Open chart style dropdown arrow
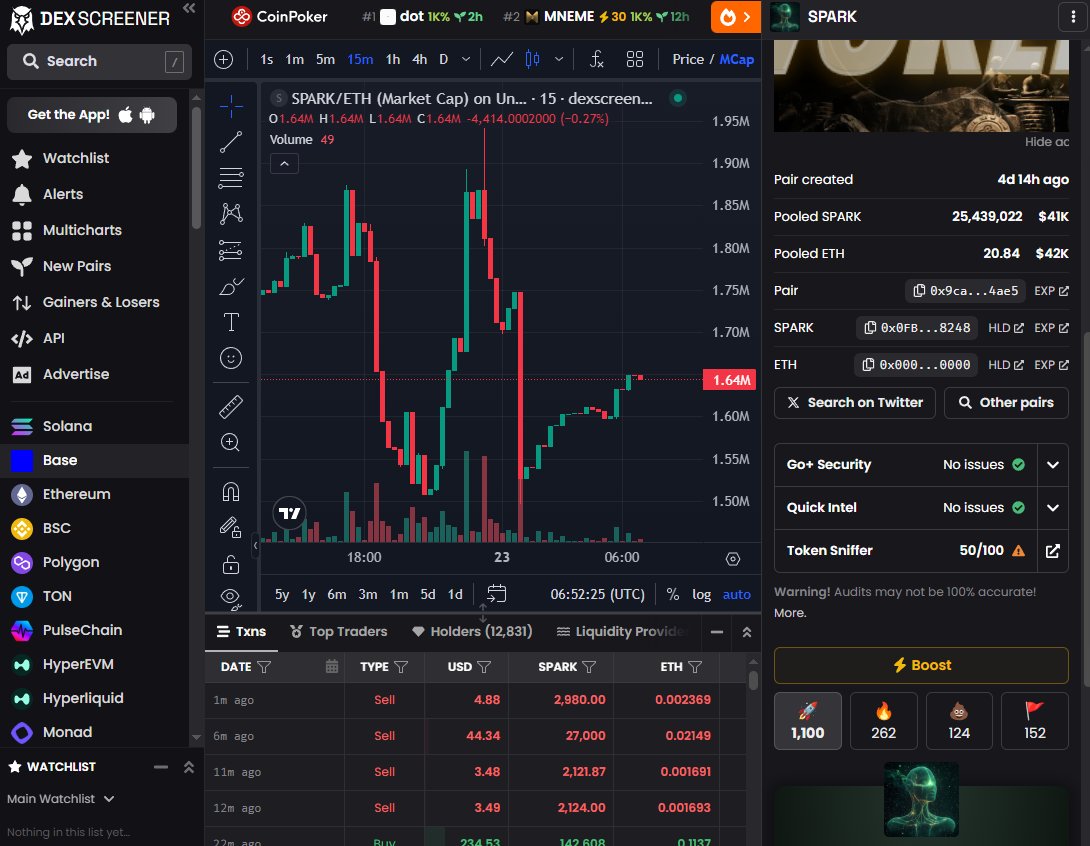 click(559, 60)
